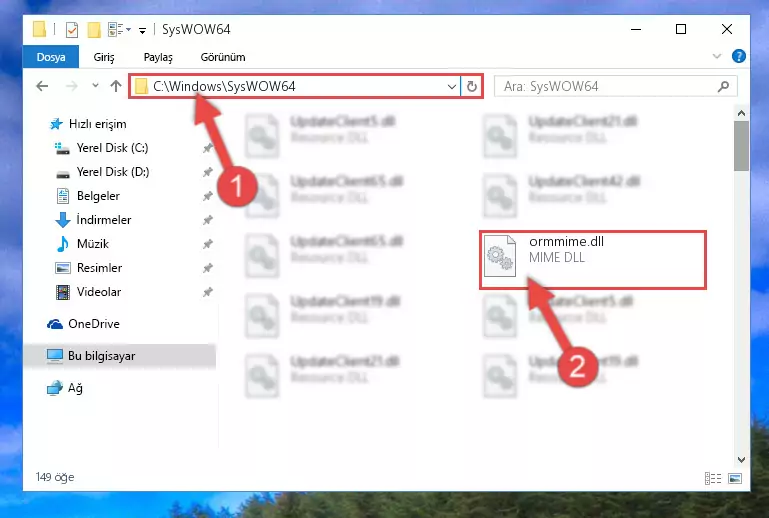Click the pin icon next to Resimler
The height and width of the screenshot is (518, 769).
tap(207, 268)
